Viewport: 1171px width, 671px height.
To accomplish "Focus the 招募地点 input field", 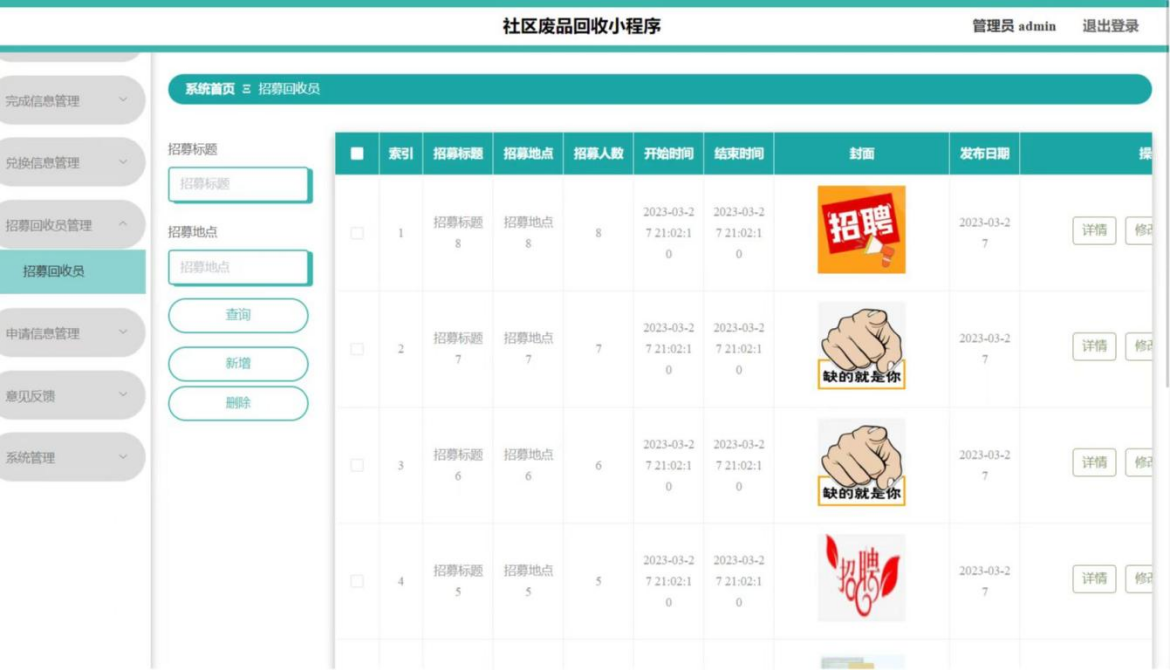I will (240, 268).
